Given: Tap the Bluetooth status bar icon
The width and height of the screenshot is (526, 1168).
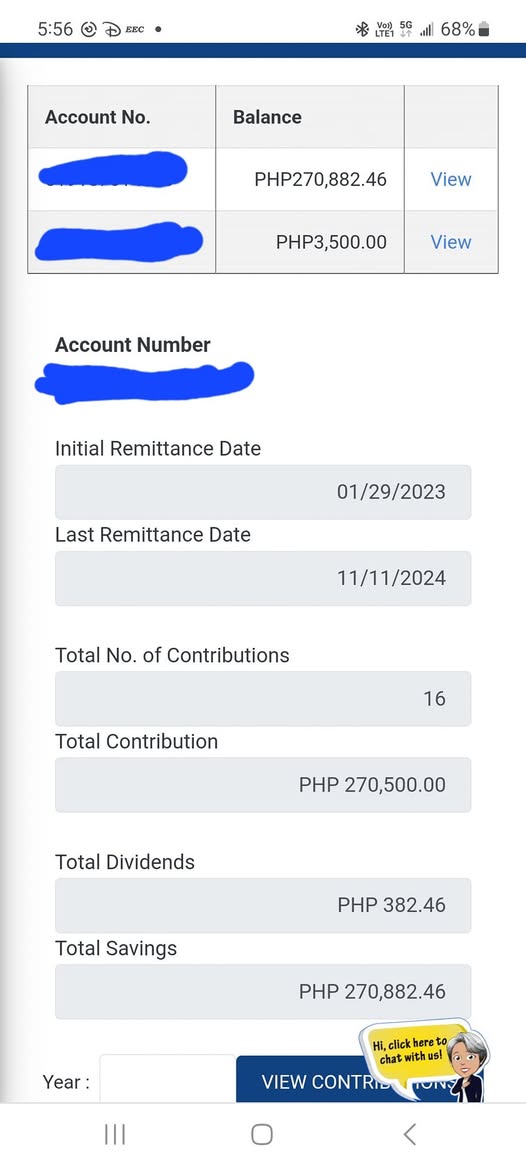Looking at the screenshot, I should click(362, 29).
